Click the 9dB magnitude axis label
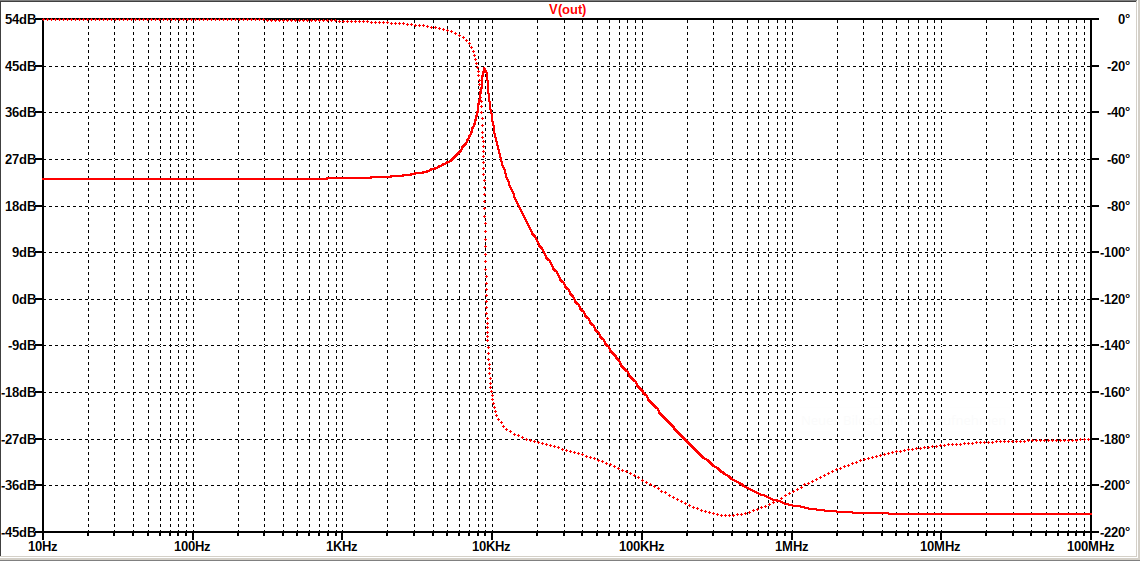Viewport: 1140px width, 561px height. [x=22, y=252]
